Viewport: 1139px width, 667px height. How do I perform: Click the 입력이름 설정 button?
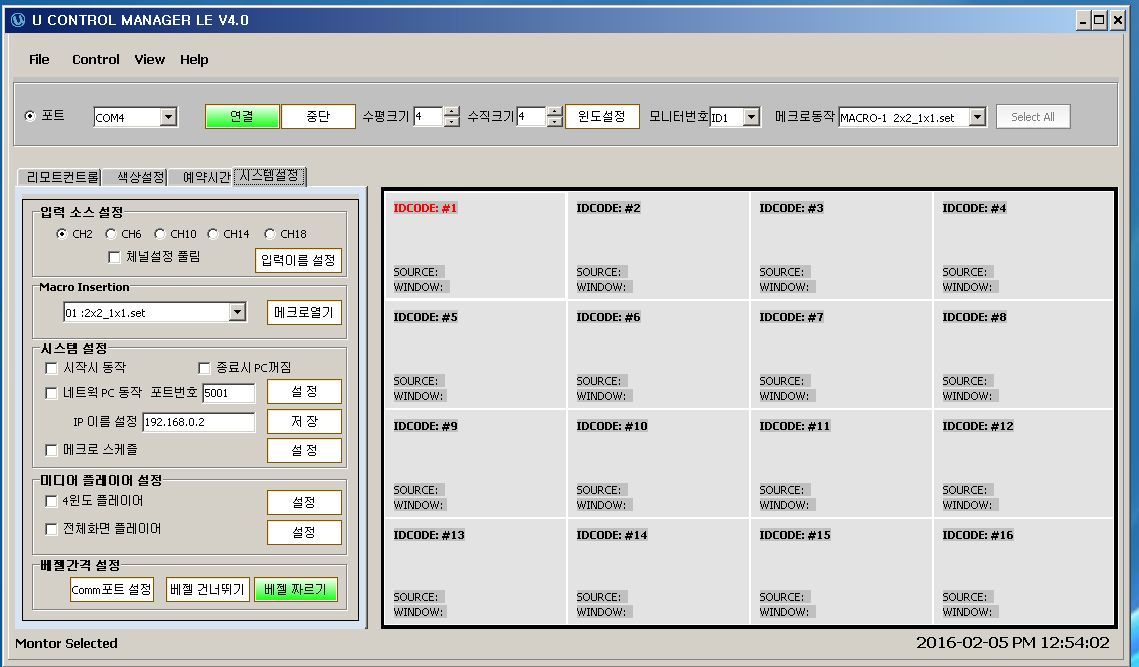(299, 260)
